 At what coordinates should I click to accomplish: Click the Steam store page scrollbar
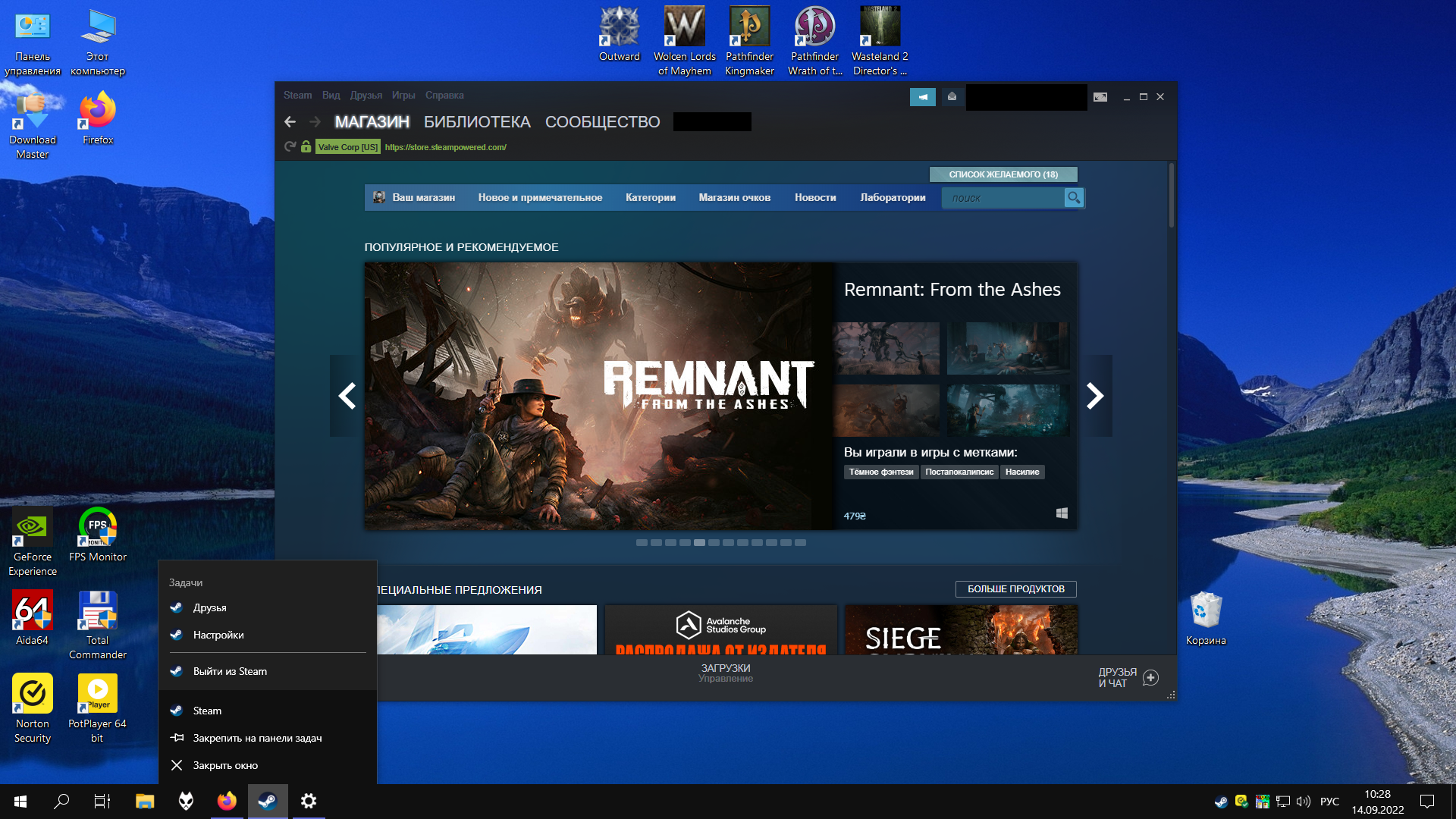(x=1172, y=196)
